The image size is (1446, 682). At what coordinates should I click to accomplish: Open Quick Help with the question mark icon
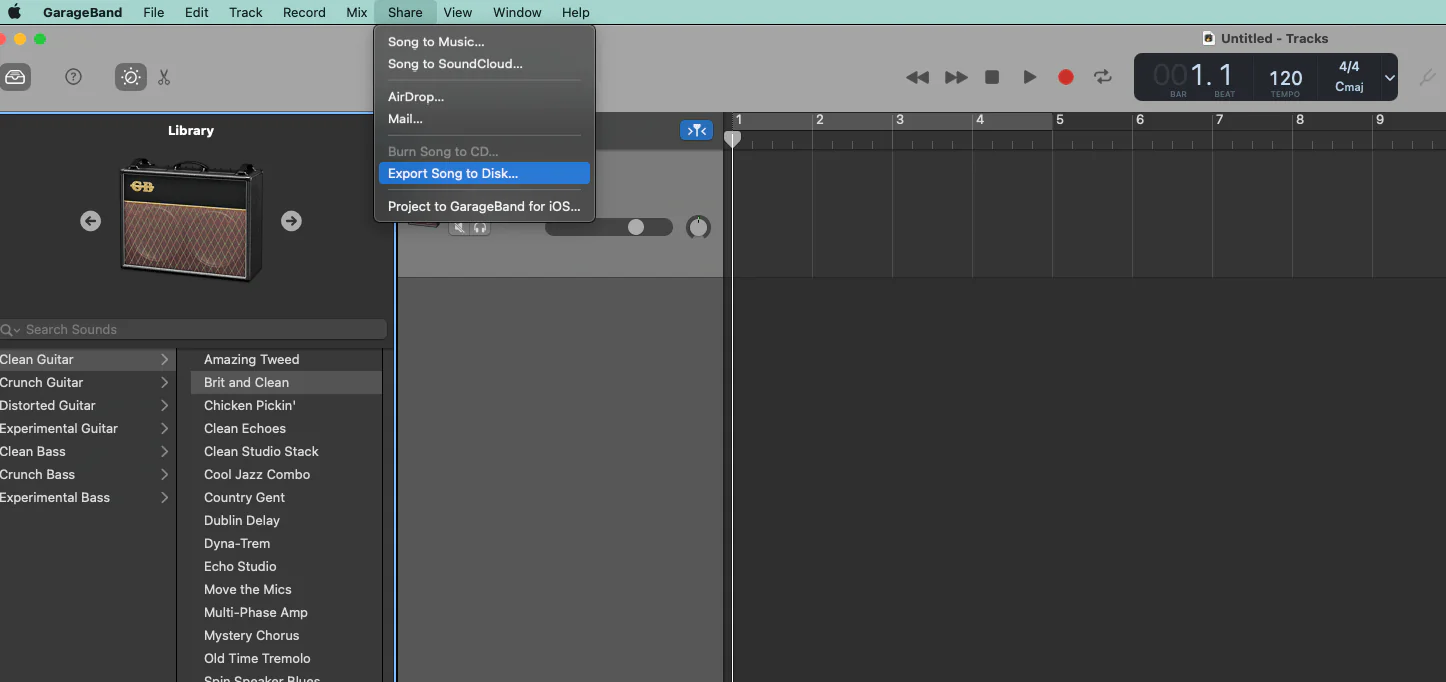pos(73,76)
